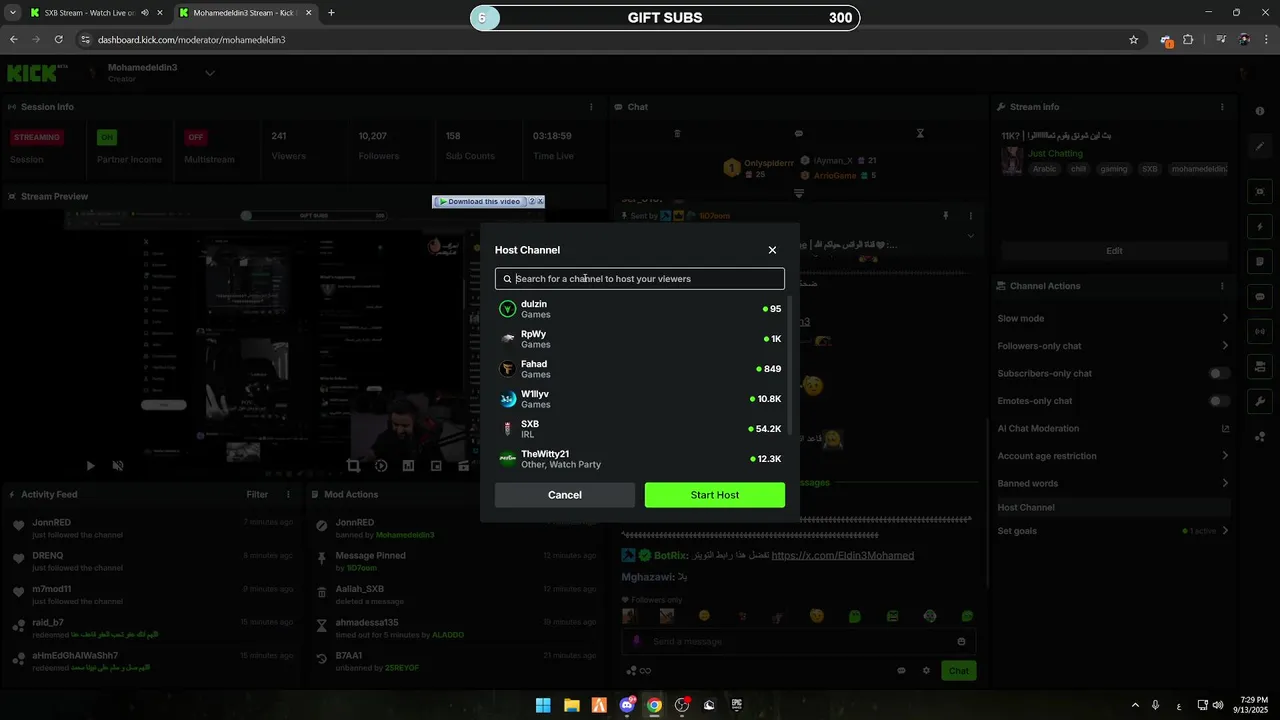Viewport: 1280px width, 720px height.
Task: Open the x.com/Eldin3Mohamed link
Action: [843, 555]
